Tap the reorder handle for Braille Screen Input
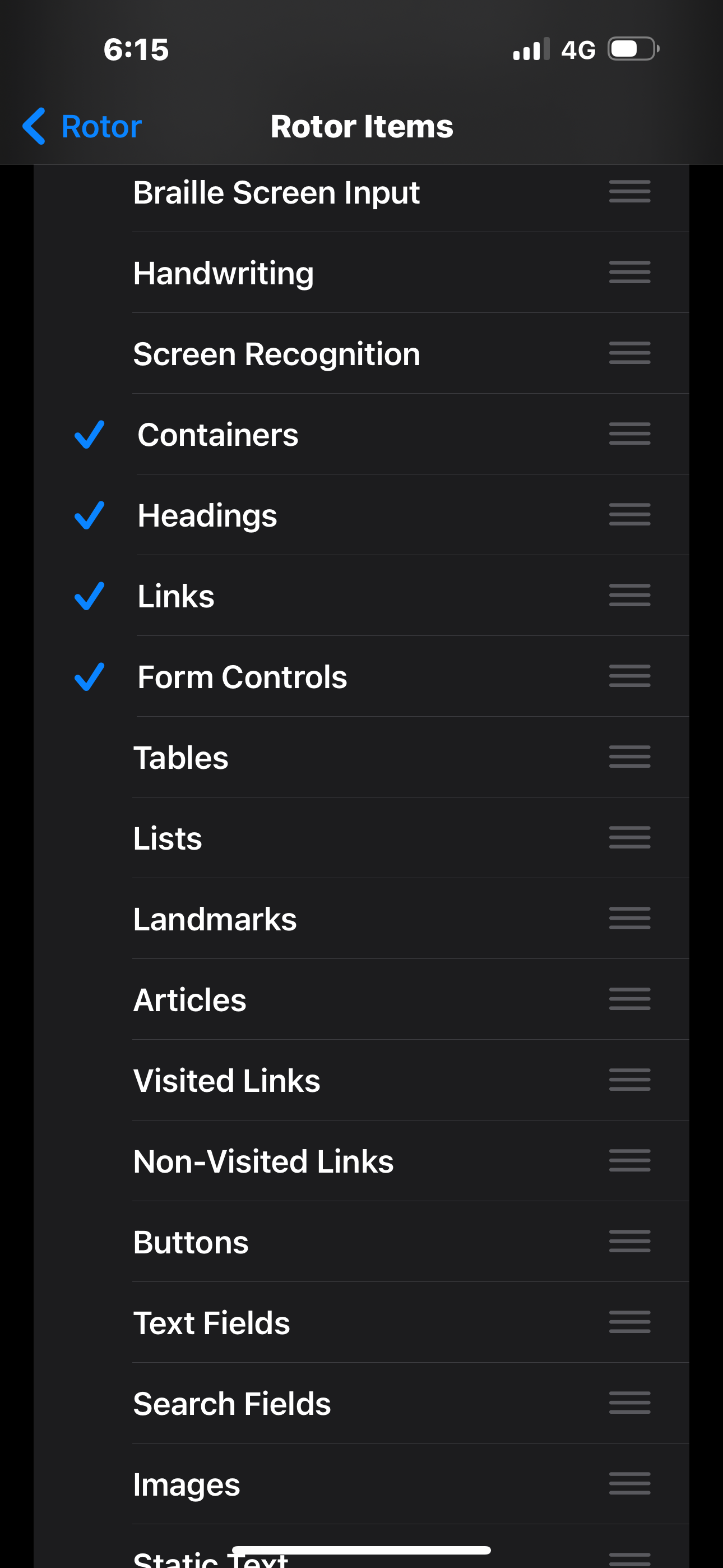This screenshot has height=1568, width=723. pos(629,192)
